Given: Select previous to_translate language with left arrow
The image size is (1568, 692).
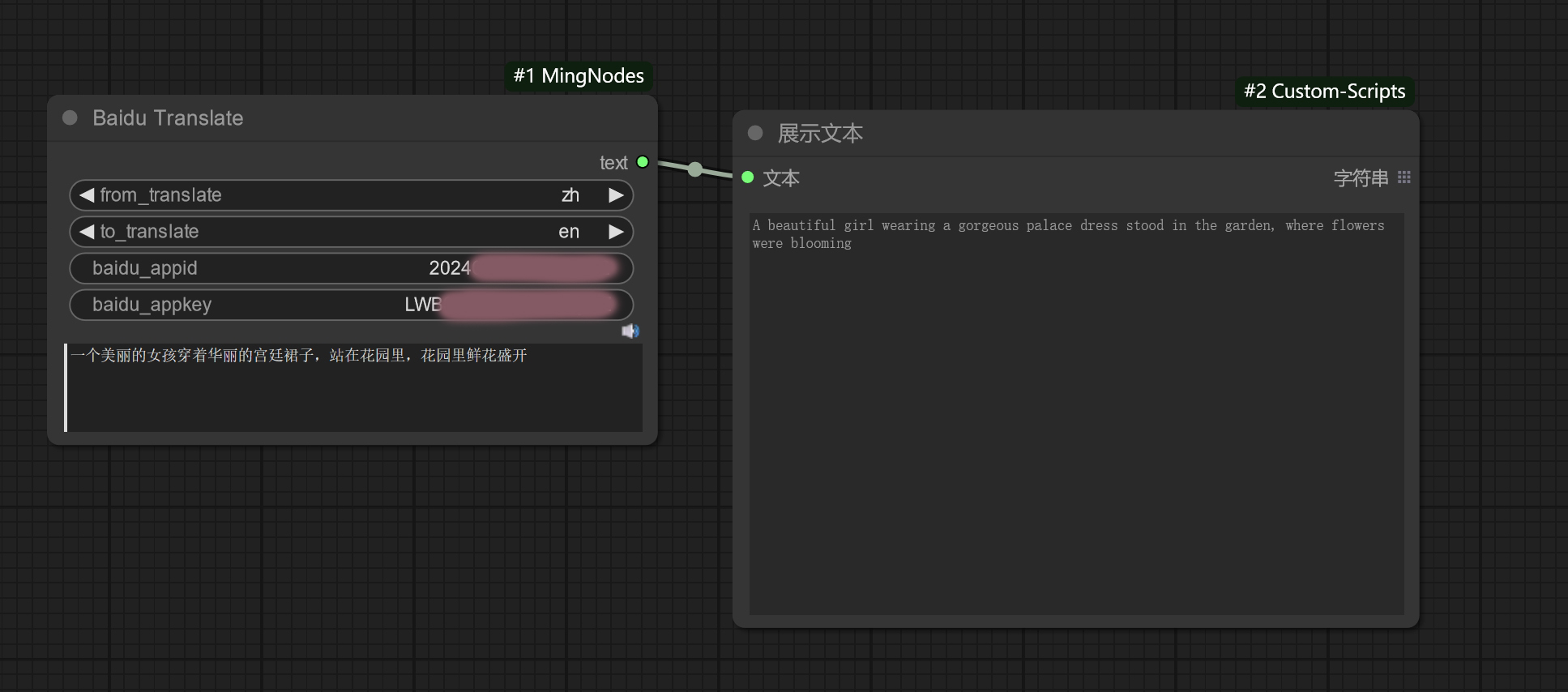Looking at the screenshot, I should [x=87, y=232].
